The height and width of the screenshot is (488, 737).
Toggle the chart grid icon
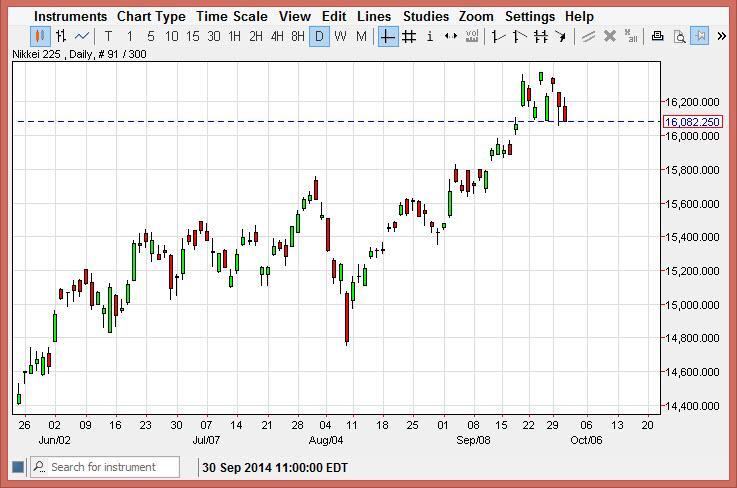pos(409,37)
